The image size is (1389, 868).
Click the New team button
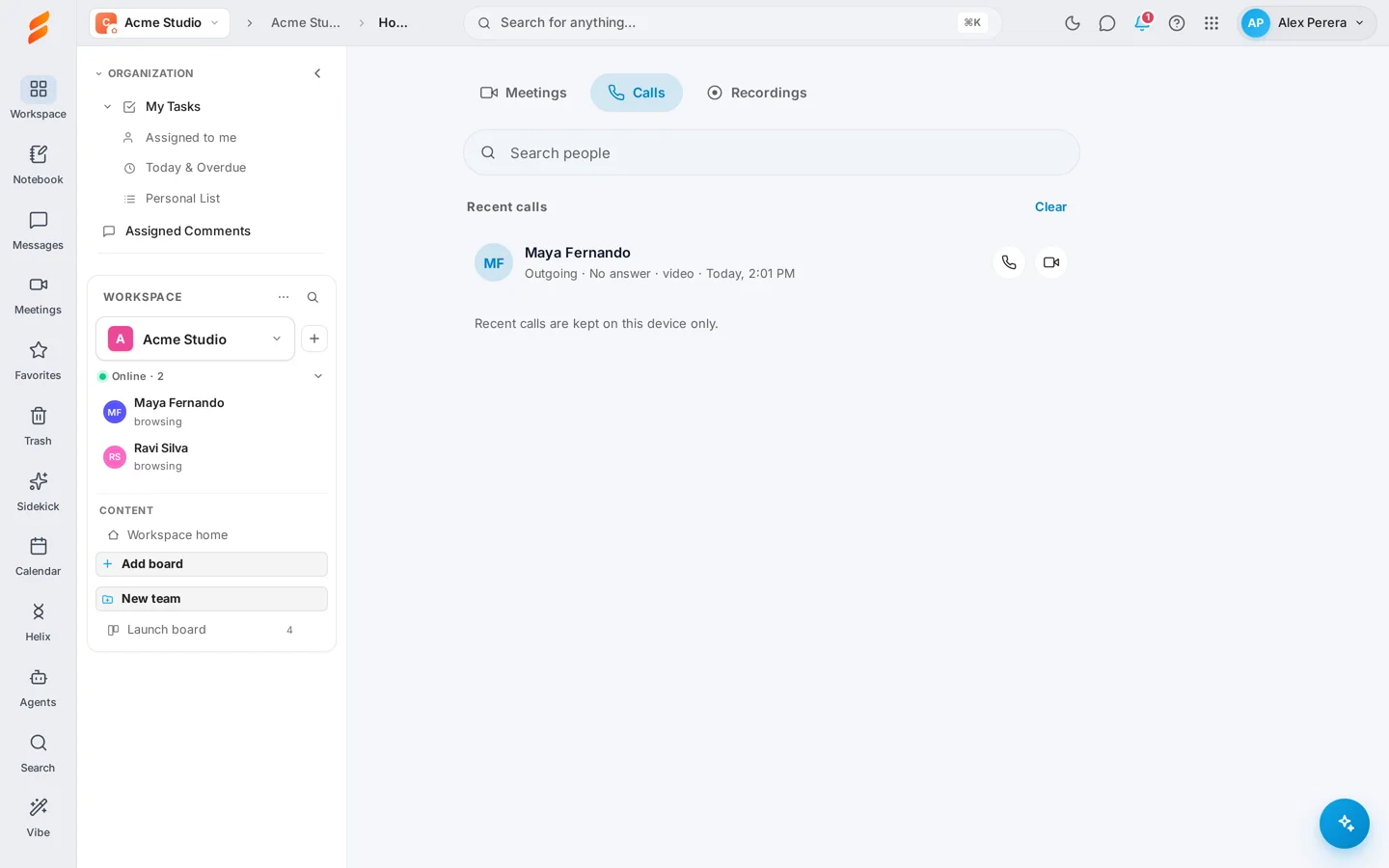coord(211,599)
